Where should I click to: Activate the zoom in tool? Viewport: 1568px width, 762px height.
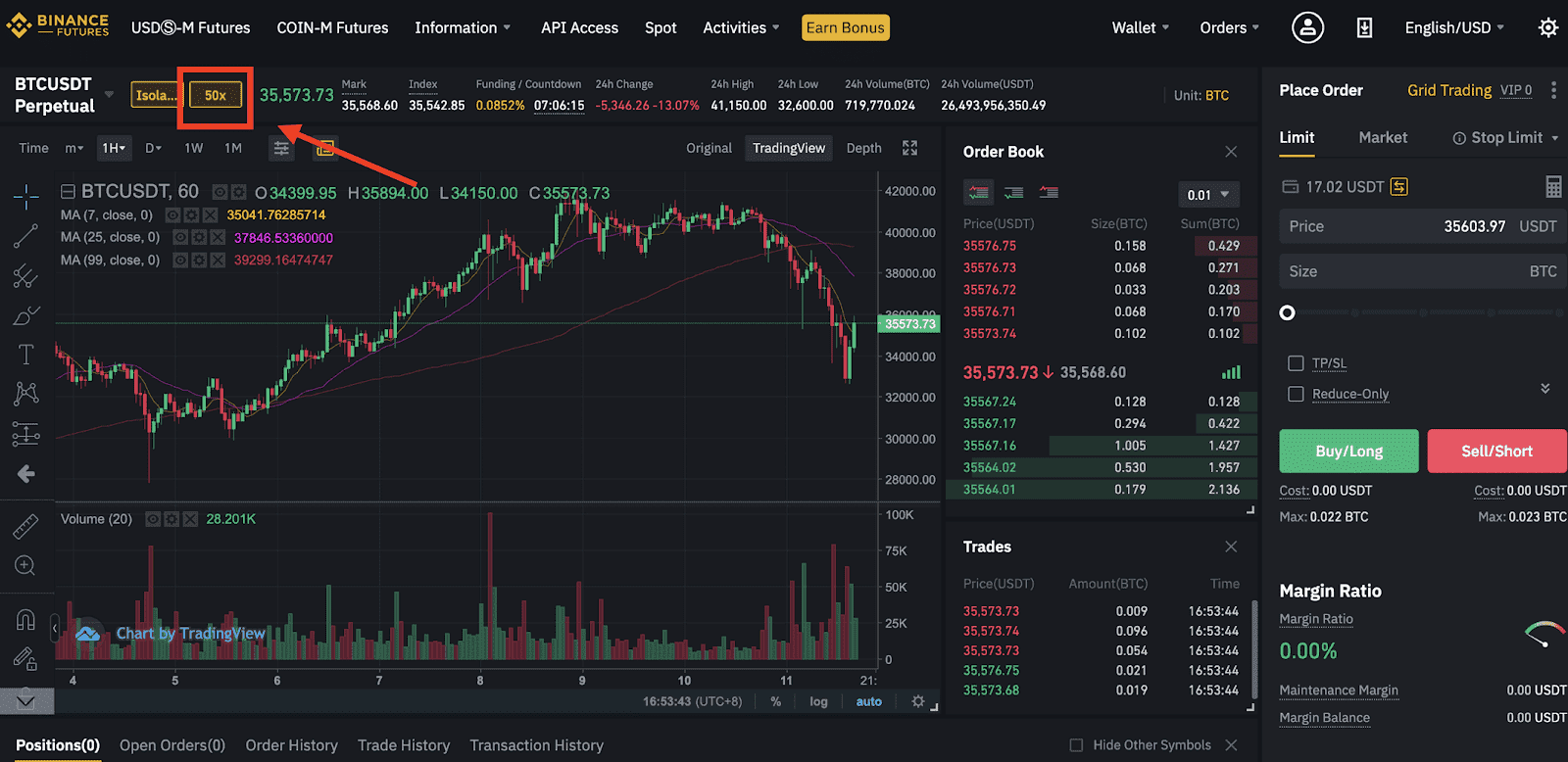tap(25, 566)
